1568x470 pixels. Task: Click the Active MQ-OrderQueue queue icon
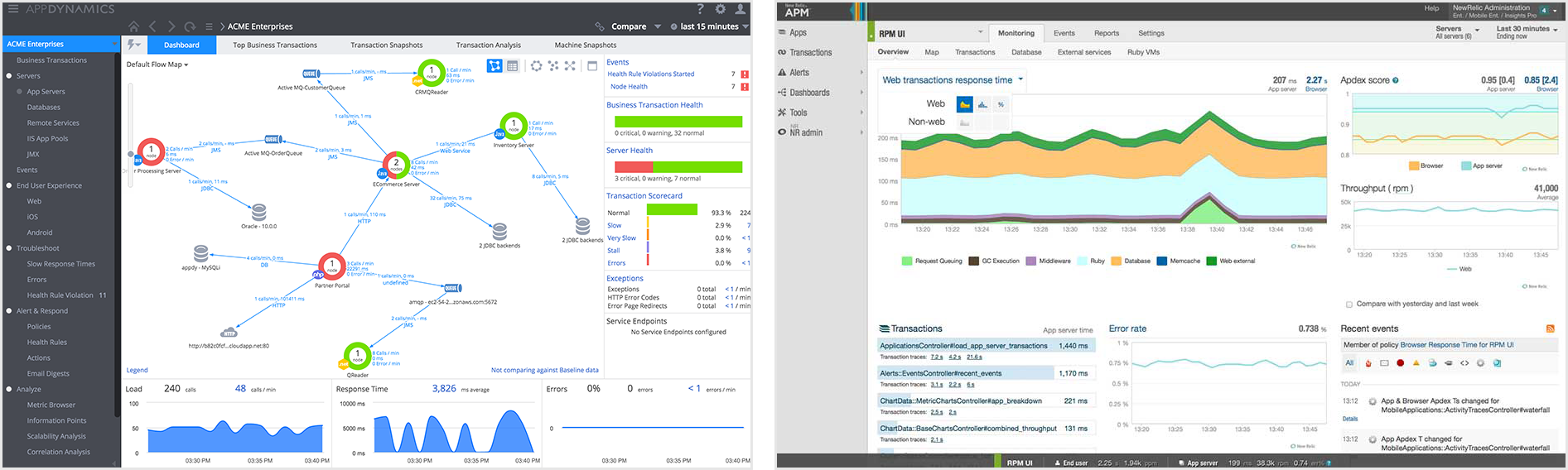coord(273,139)
